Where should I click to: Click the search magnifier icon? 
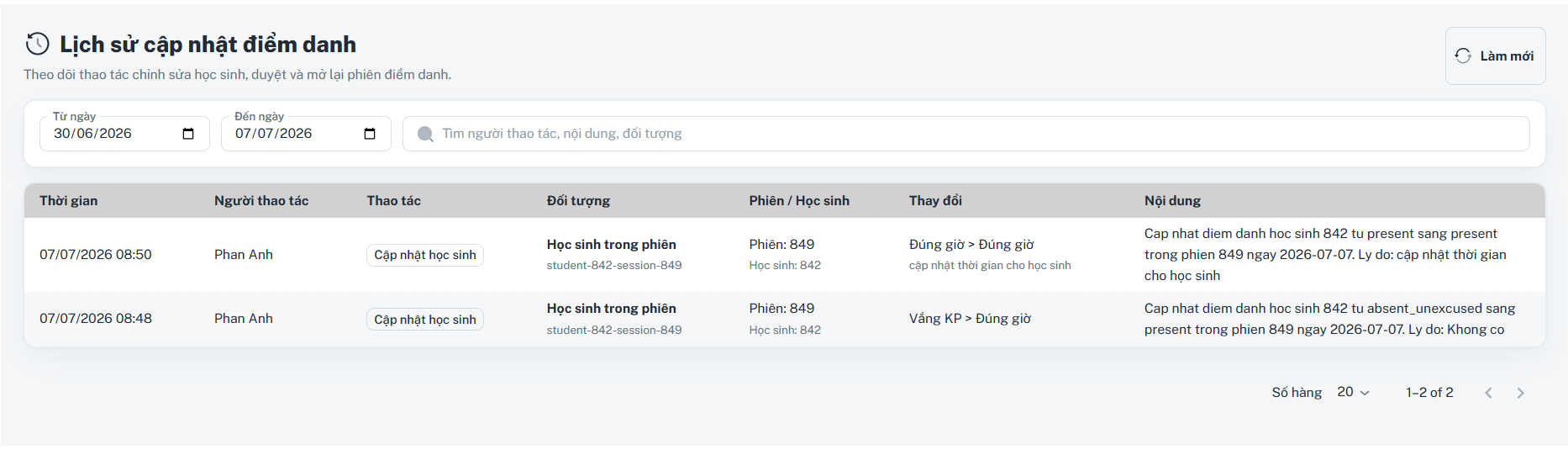(x=425, y=134)
